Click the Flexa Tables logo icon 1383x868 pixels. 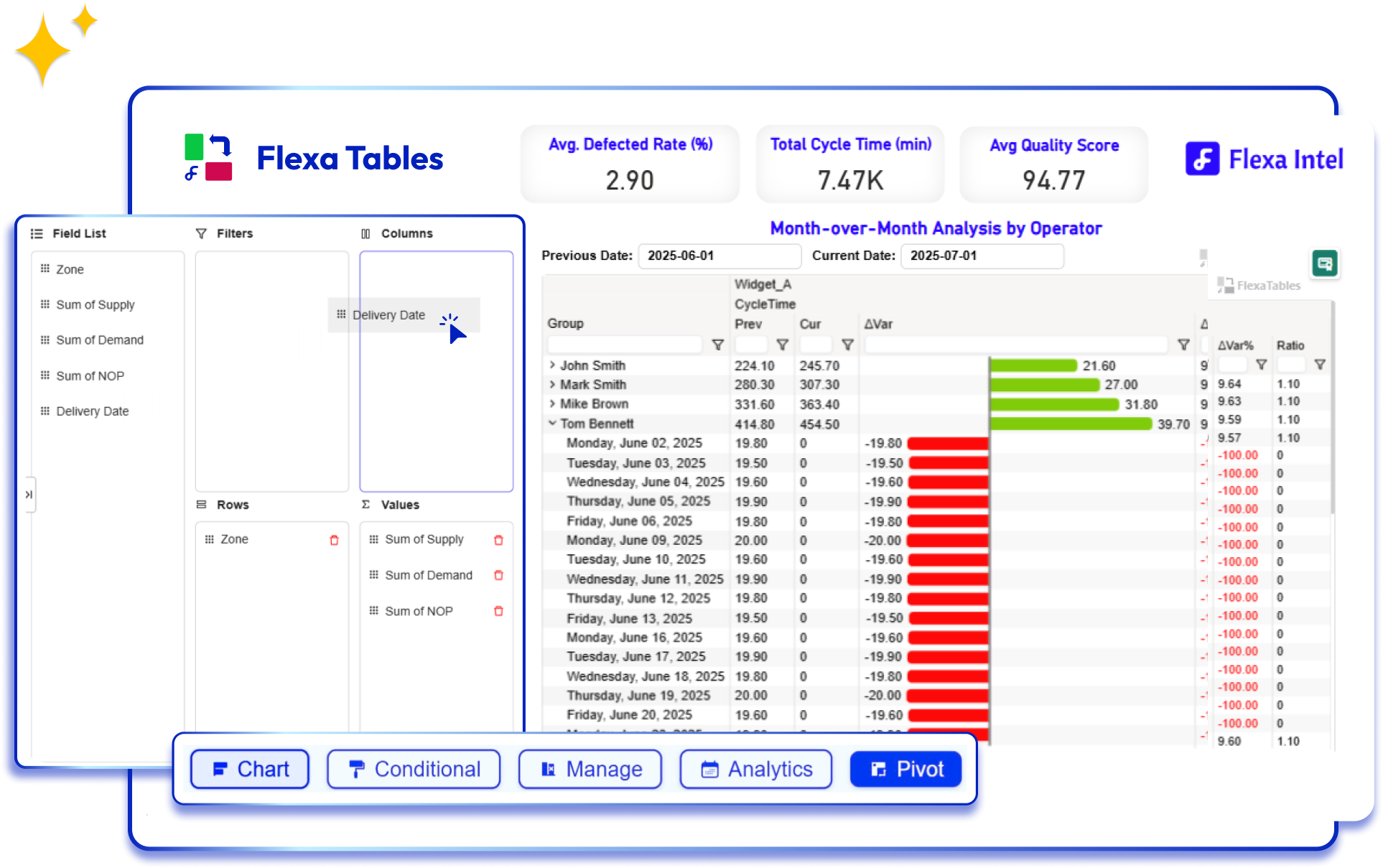pos(208,157)
